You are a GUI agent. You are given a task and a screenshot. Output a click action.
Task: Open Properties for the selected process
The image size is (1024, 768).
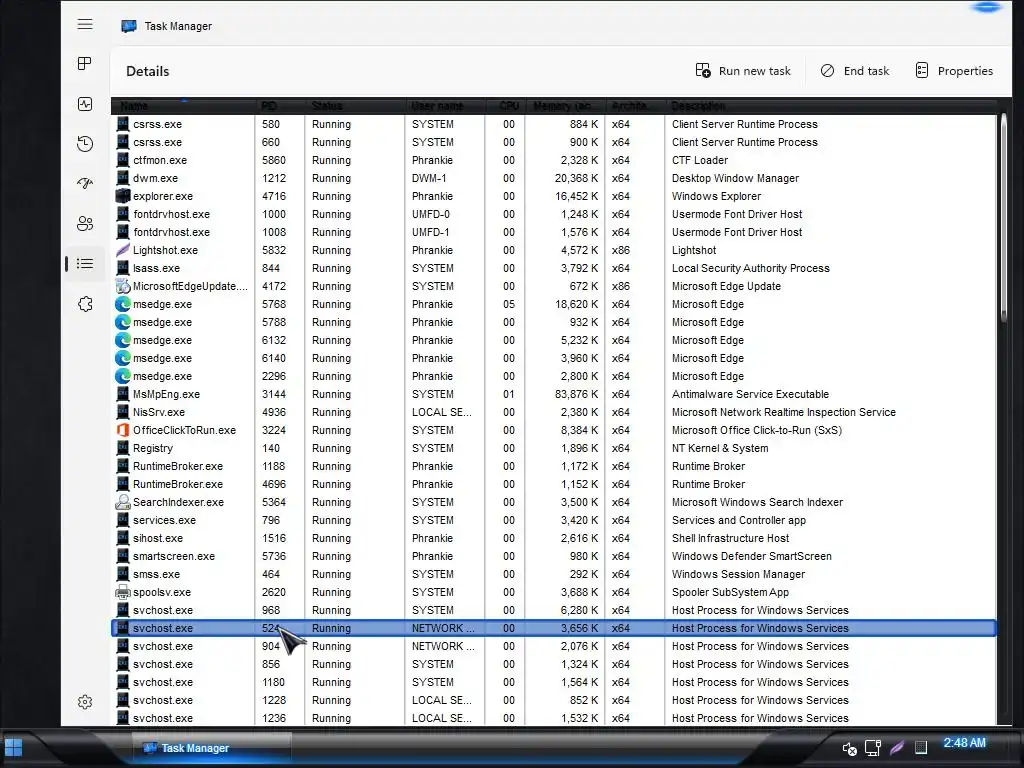954,71
